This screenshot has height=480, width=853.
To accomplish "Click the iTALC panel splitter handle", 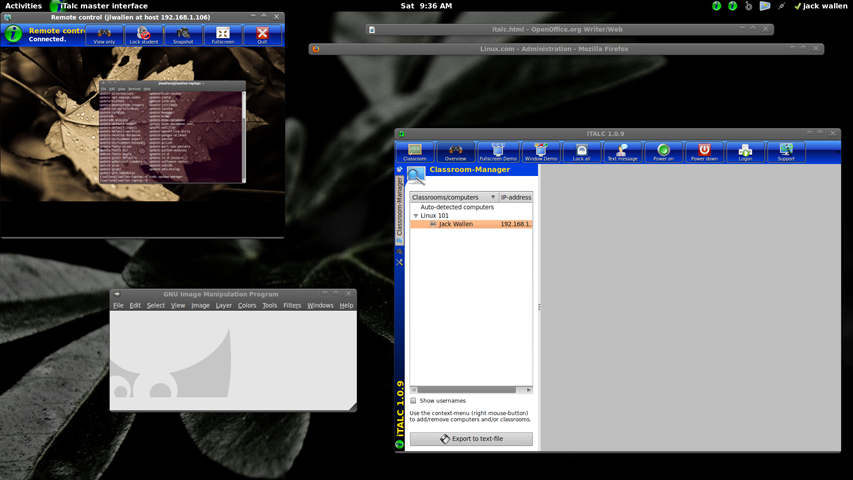I will [x=539, y=307].
